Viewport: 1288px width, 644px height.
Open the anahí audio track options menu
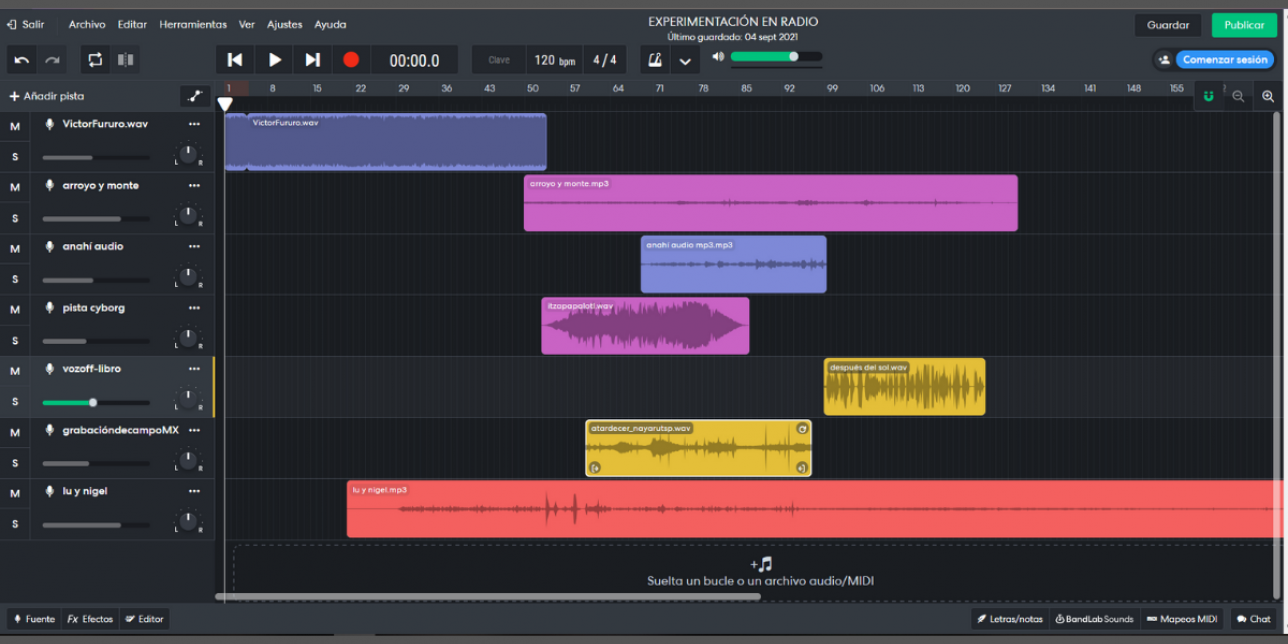pyautogui.click(x=194, y=246)
